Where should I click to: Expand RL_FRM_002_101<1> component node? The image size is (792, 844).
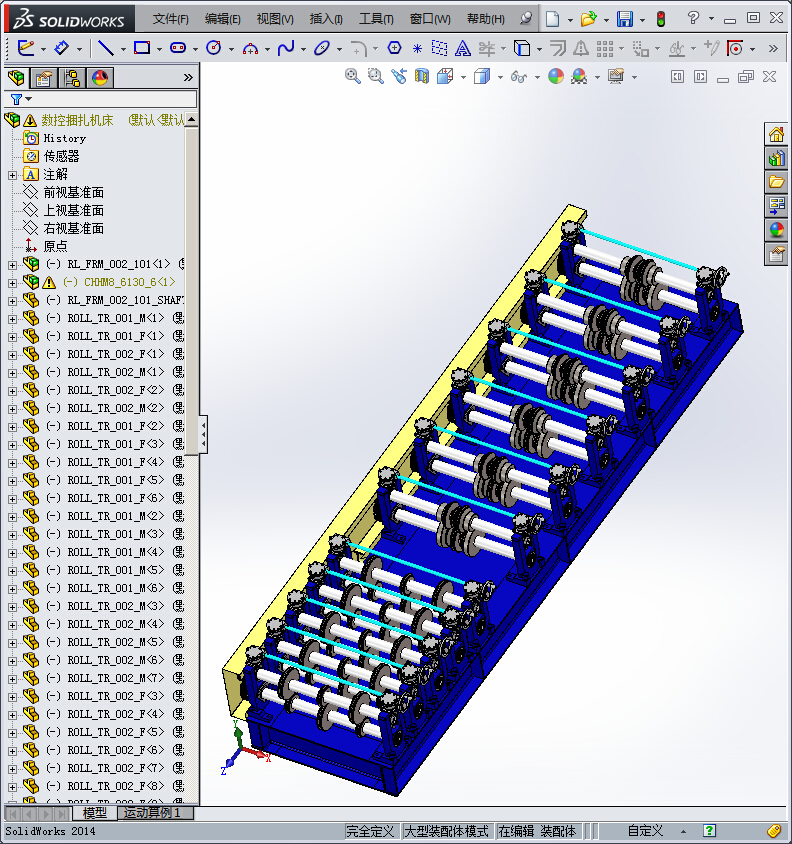12,265
